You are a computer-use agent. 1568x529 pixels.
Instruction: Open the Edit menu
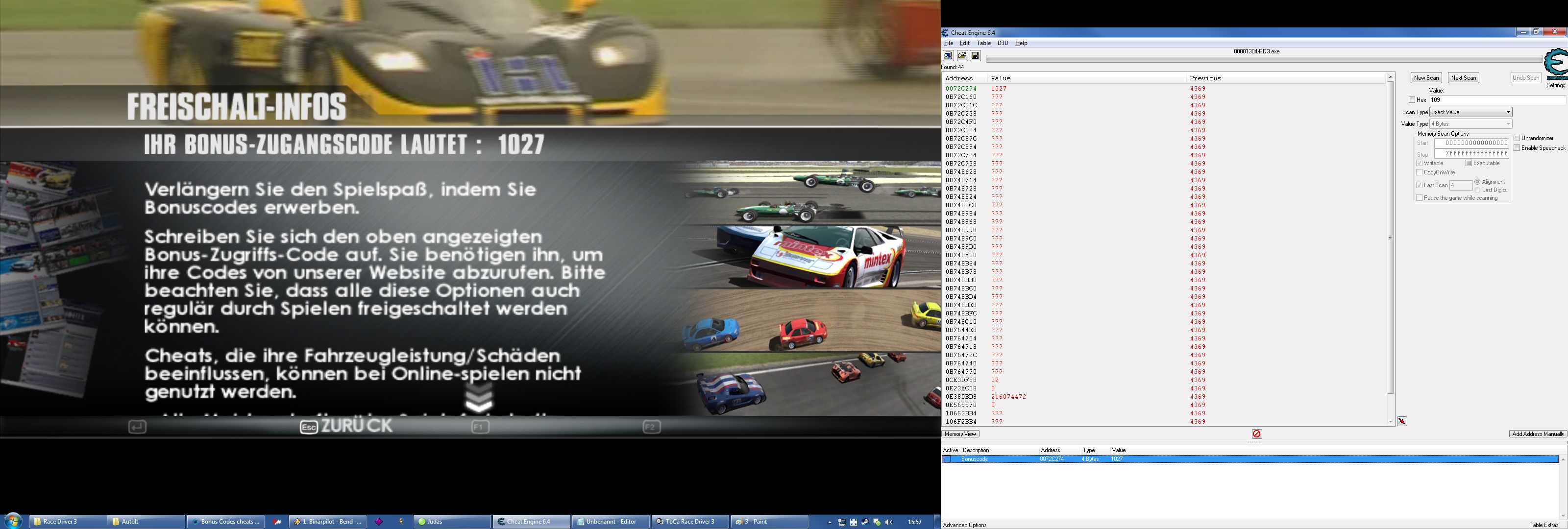965,43
